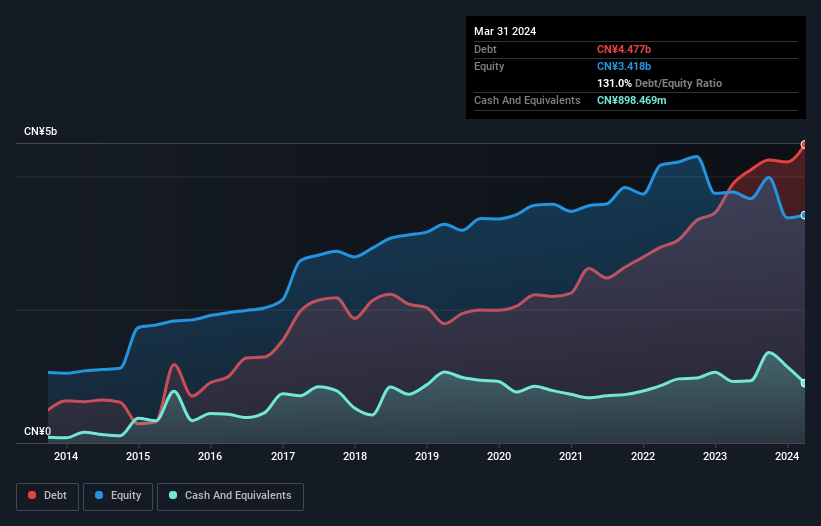Click the blue Equity endpoint marker
Screen dimensions: 821x526
[x=805, y=215]
